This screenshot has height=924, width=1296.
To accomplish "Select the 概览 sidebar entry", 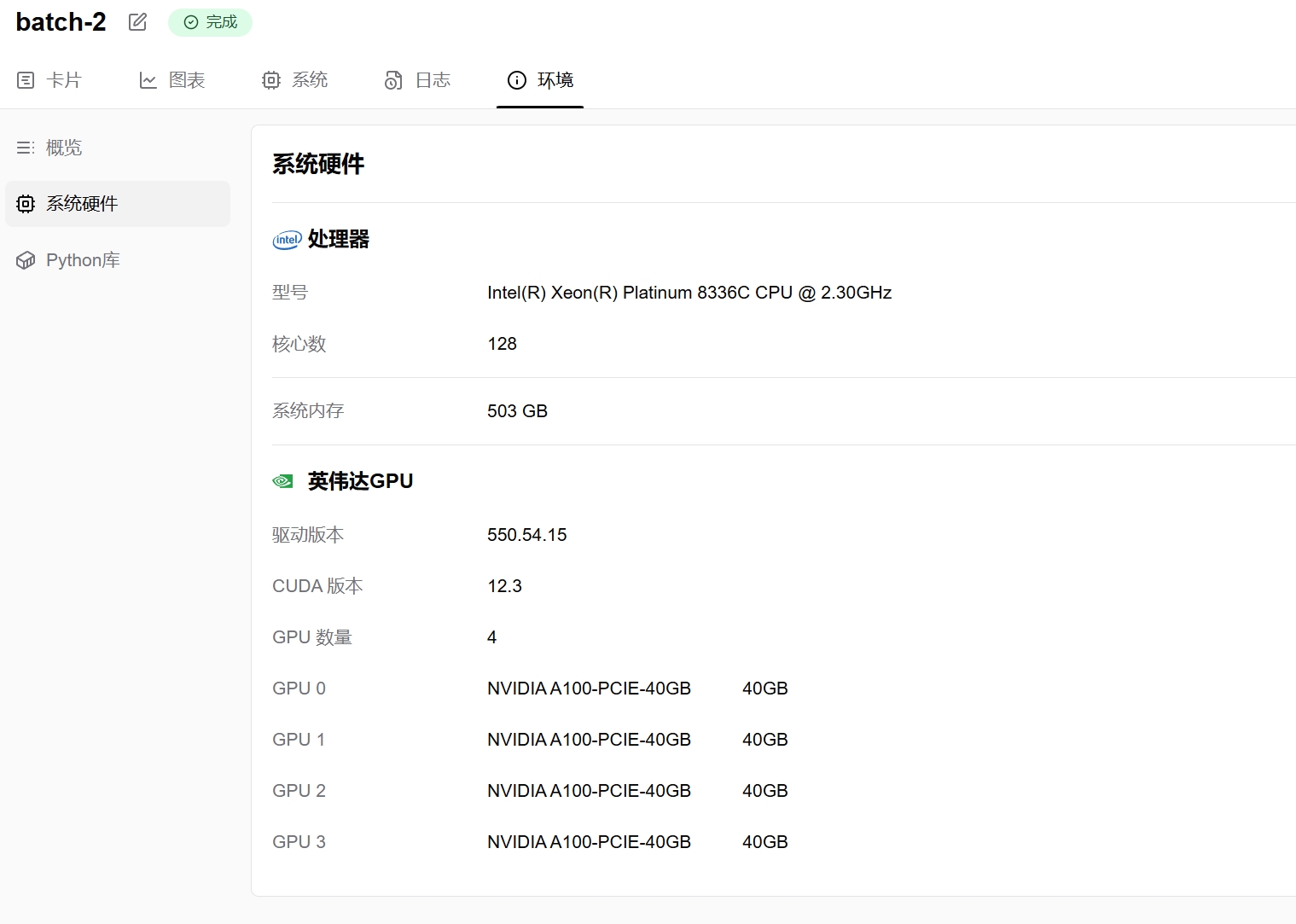I will (64, 147).
